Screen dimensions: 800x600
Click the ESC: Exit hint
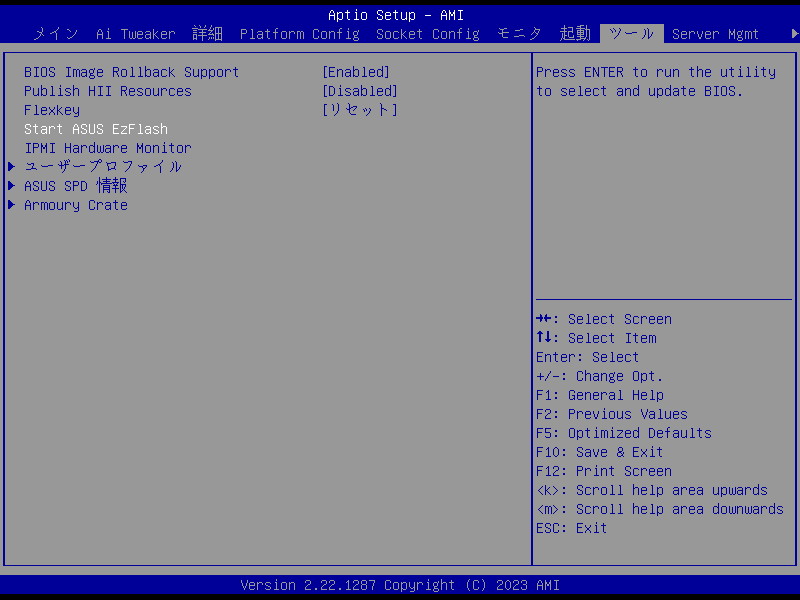click(571, 528)
